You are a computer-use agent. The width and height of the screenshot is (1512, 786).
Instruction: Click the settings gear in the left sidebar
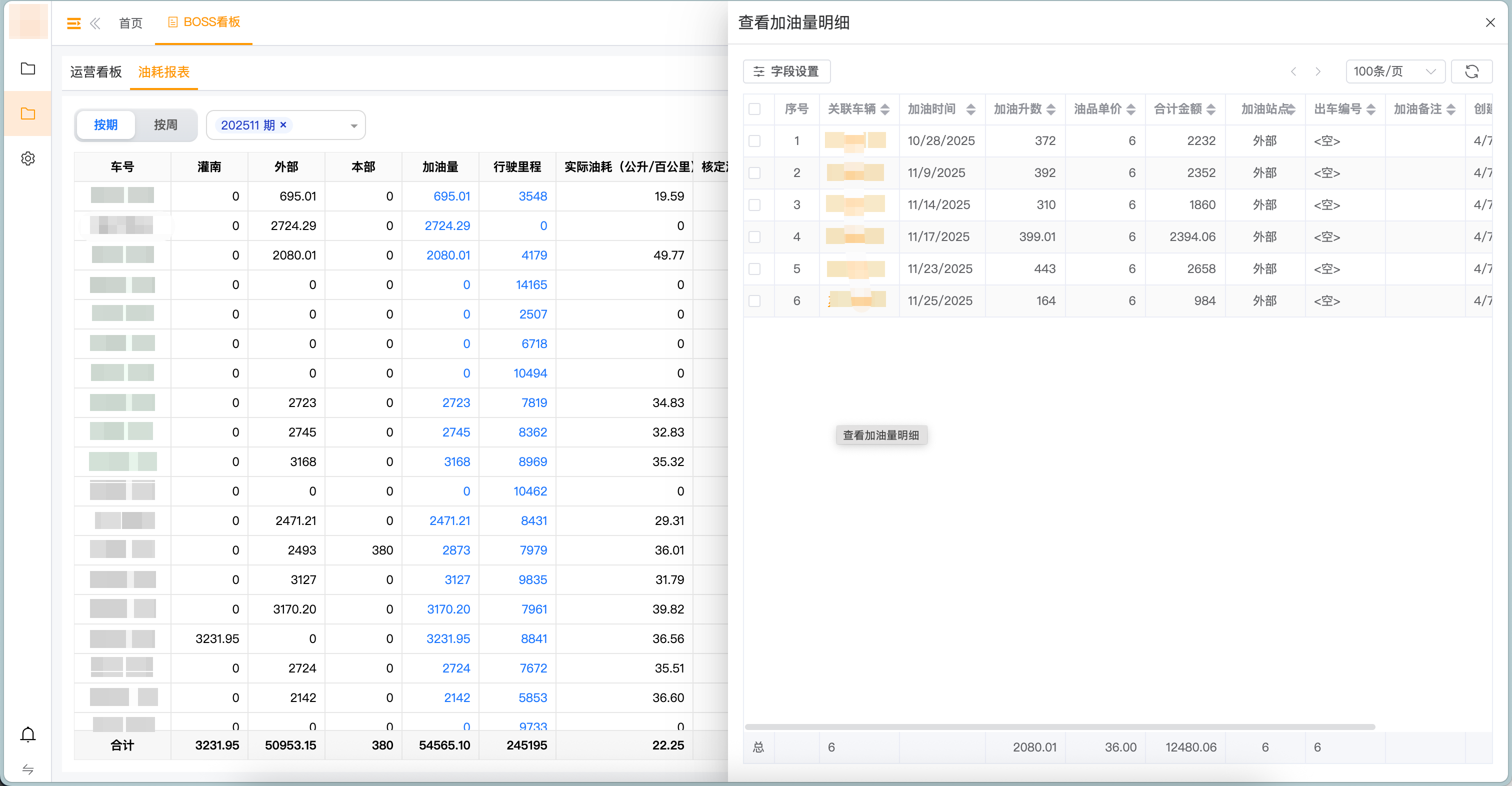click(27, 158)
